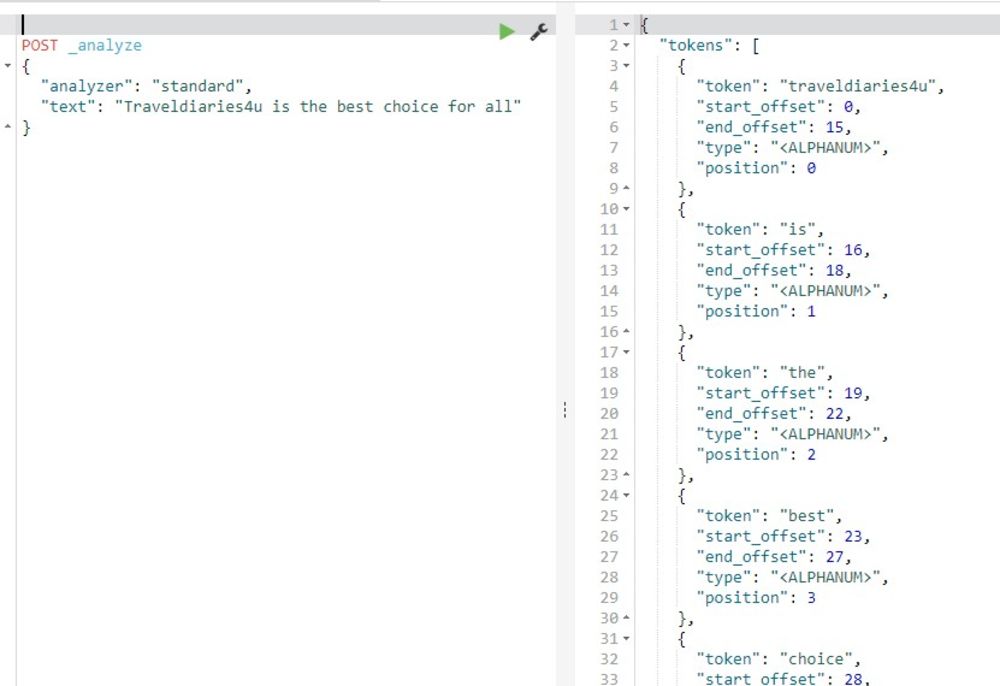Click the _analyze endpoint text
Screen dimensions: 1000x686
[105, 45]
